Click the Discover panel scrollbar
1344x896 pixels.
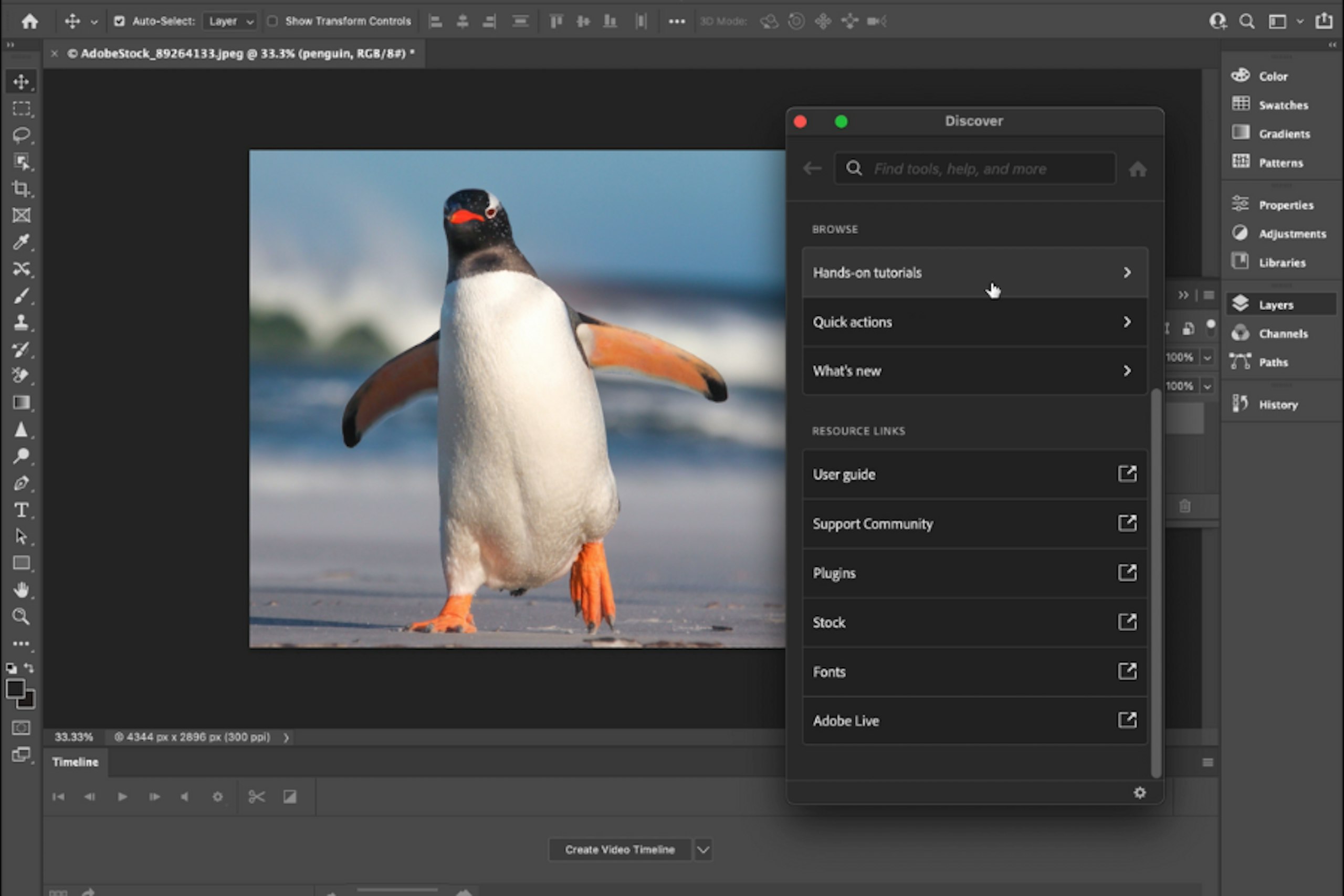point(1156,583)
